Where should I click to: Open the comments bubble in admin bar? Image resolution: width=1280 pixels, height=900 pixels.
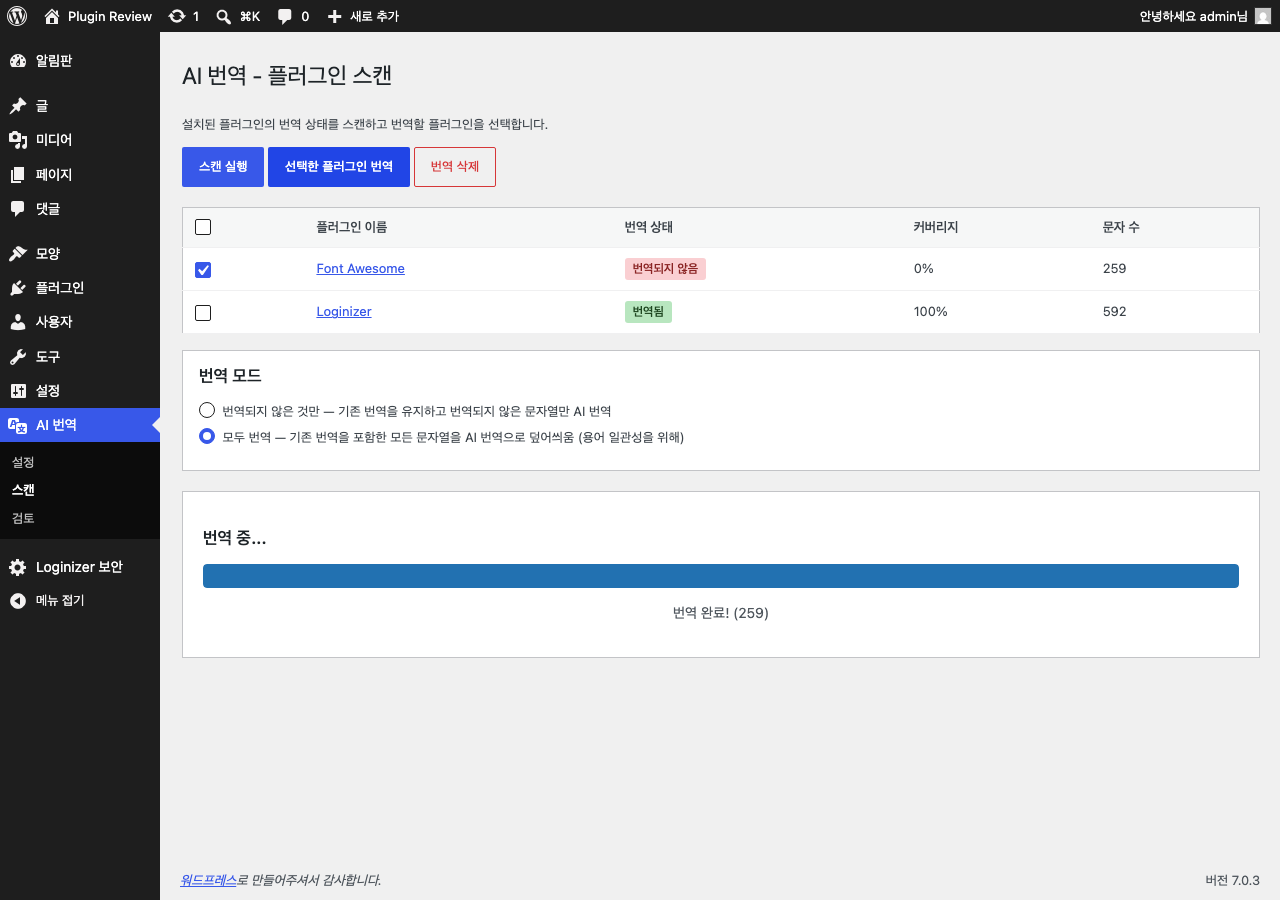point(285,16)
